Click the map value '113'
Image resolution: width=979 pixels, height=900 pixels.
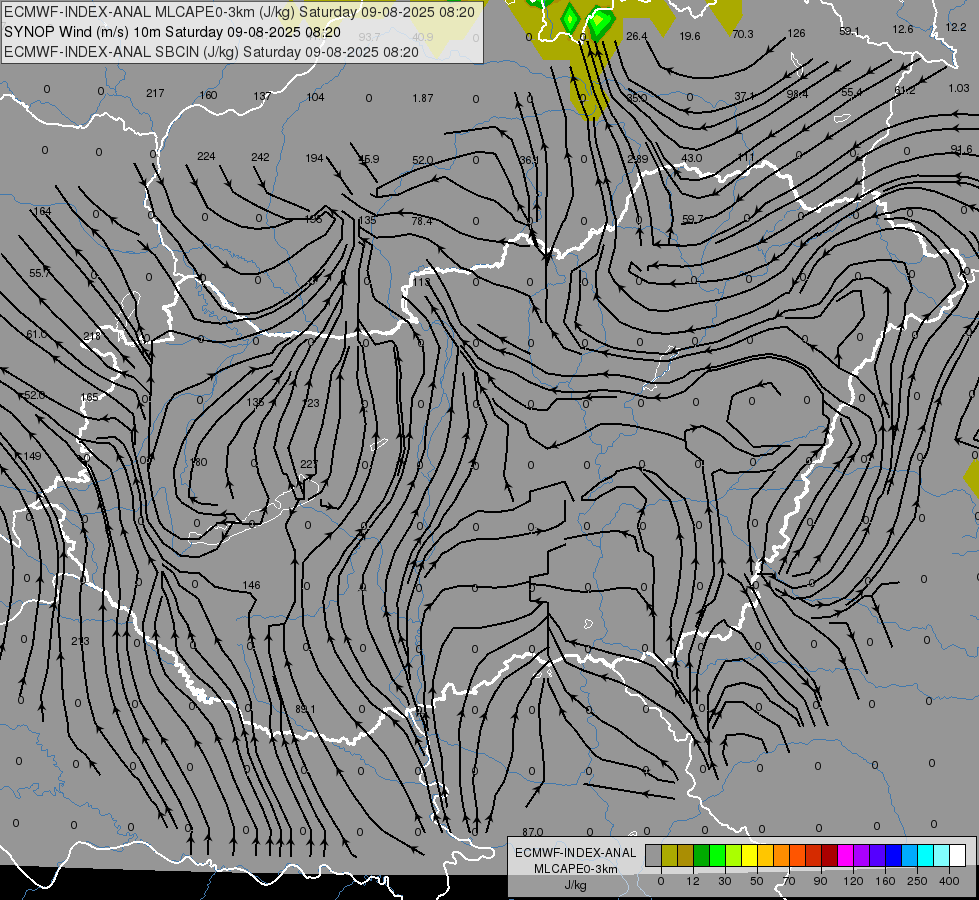[421, 282]
